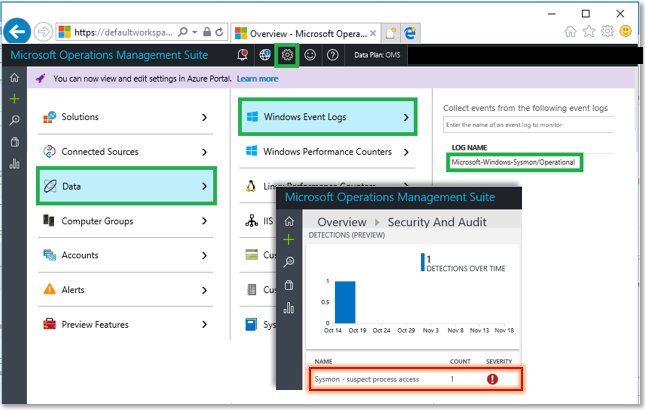The image size is (645, 410).
Task: Open the Help question mark icon
Action: [x=332, y=55]
